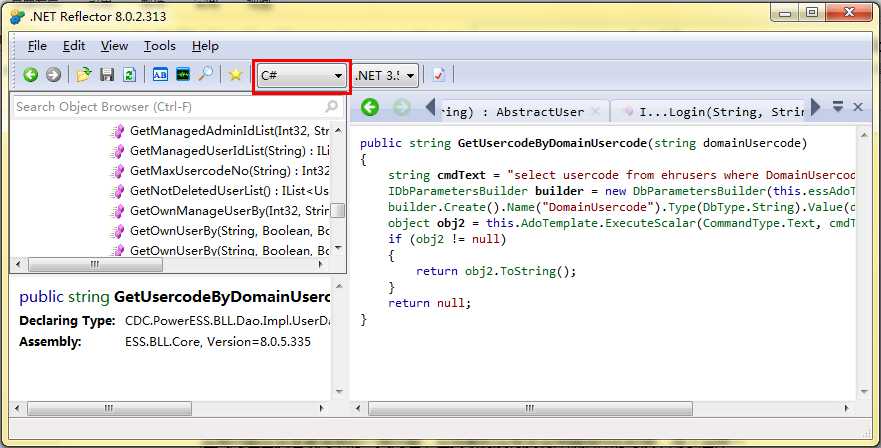Click the cmdText variable name in code
Image resolution: width=881 pixels, height=448 pixels.
coord(461,175)
